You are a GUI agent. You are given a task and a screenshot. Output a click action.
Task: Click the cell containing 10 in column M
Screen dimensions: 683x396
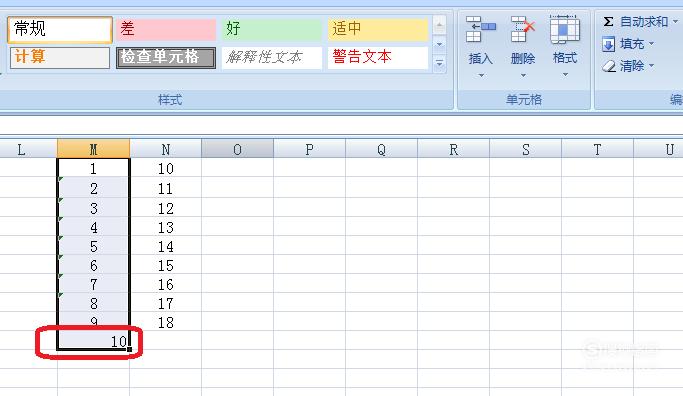point(93,341)
